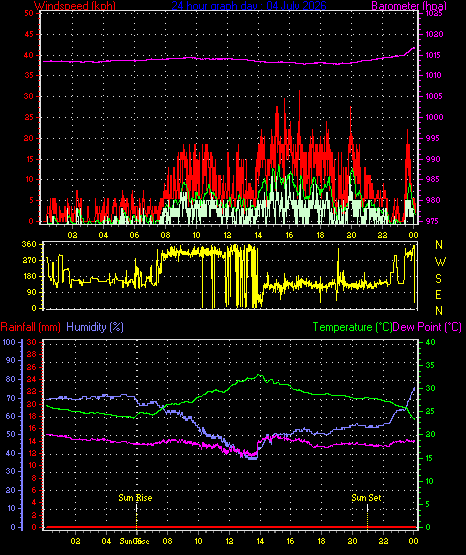The image size is (466, 555).
Task: Click the topmost N compass letter
Action: pyautogui.click(x=439, y=245)
